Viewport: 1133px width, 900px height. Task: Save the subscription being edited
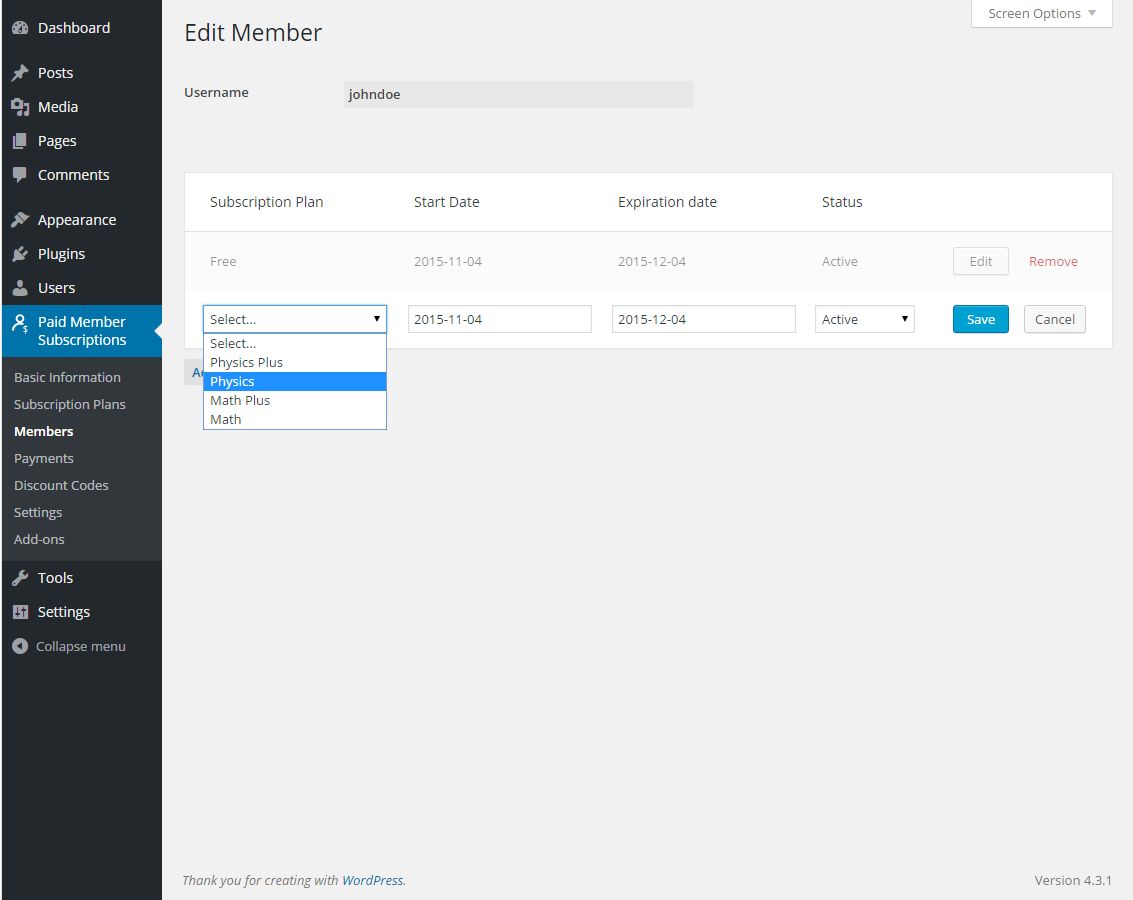pos(980,318)
